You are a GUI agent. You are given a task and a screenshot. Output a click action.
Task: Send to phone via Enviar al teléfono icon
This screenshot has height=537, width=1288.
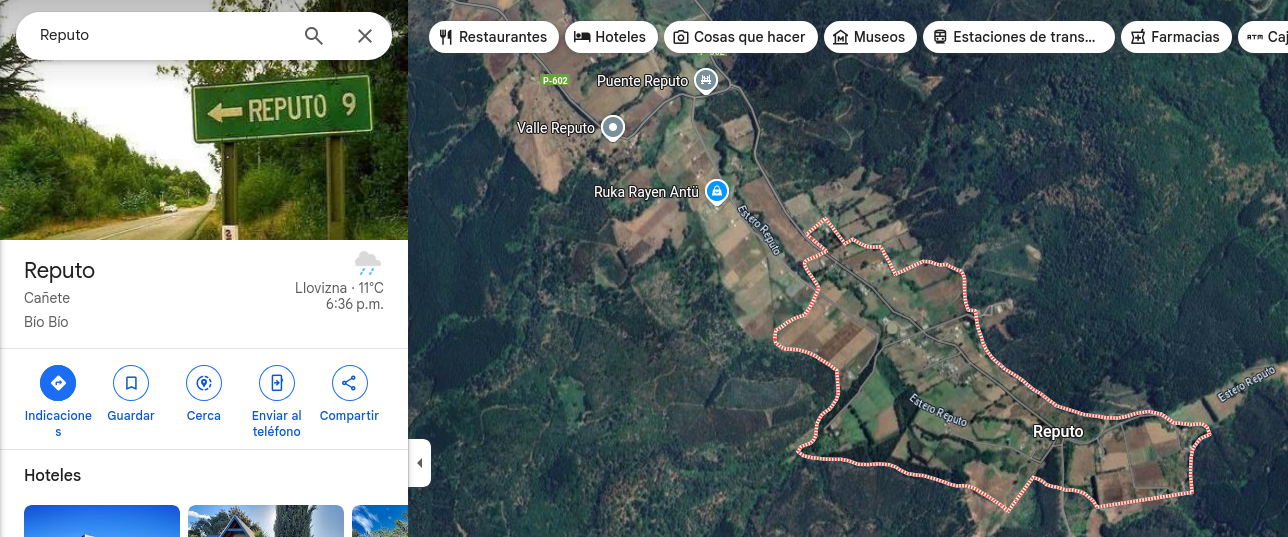coord(277,383)
